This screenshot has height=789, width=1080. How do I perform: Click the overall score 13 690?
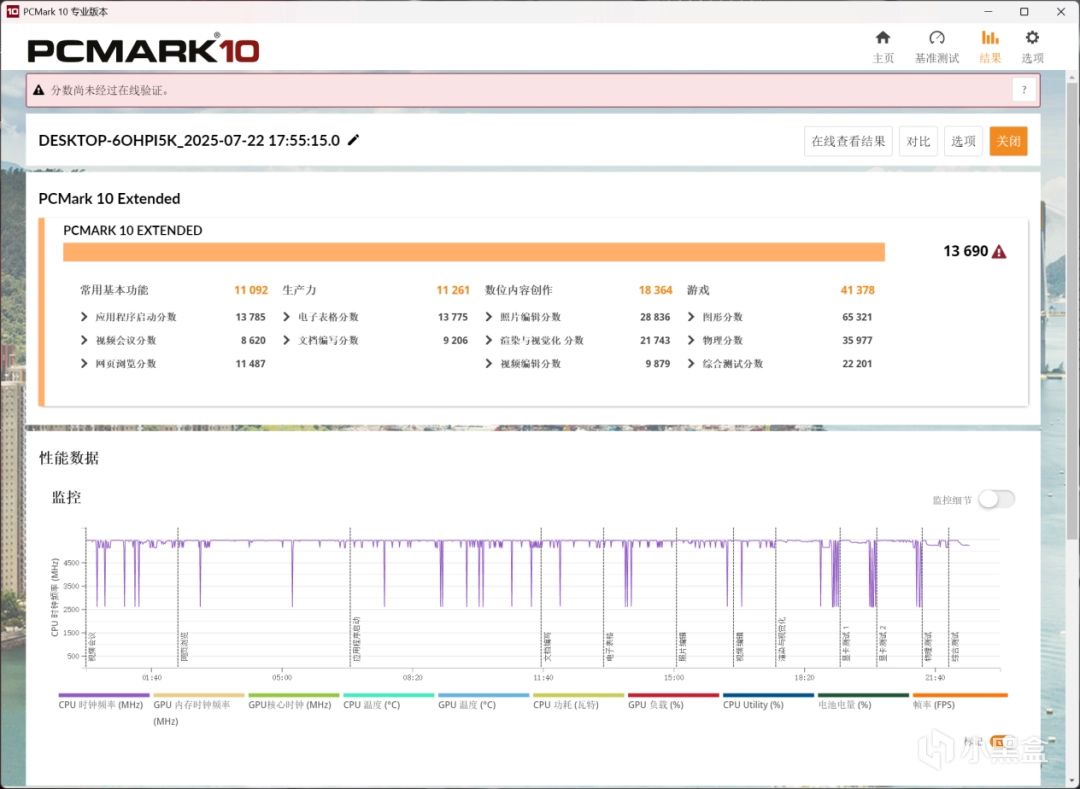coord(965,251)
